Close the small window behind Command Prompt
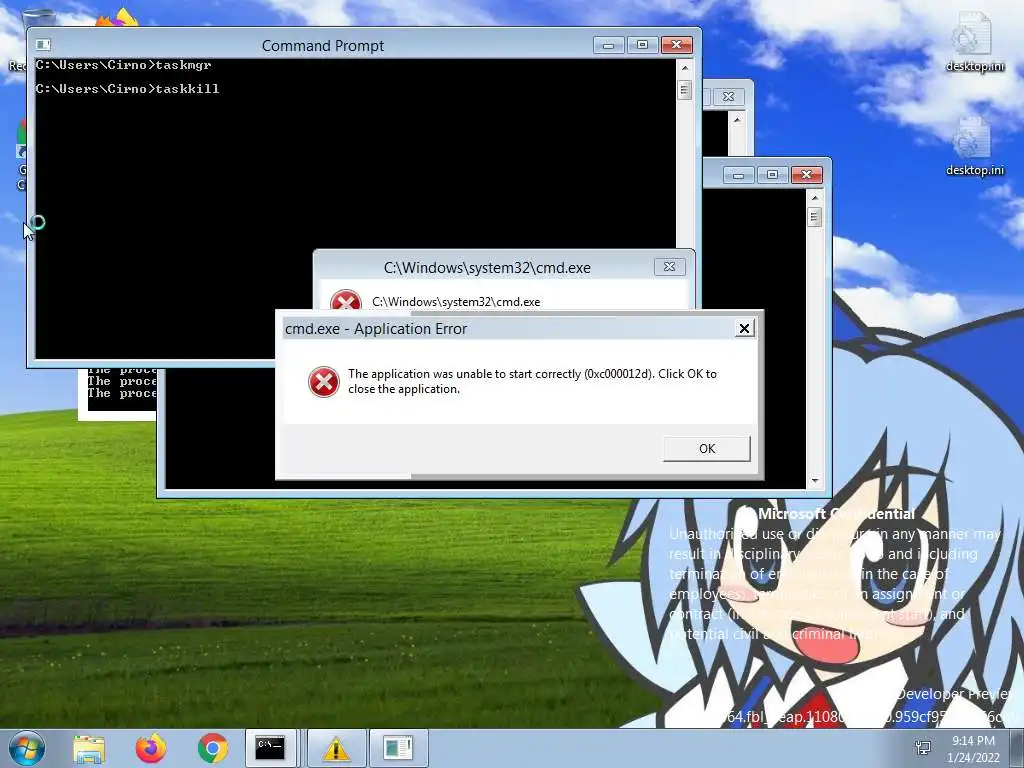 click(x=728, y=97)
